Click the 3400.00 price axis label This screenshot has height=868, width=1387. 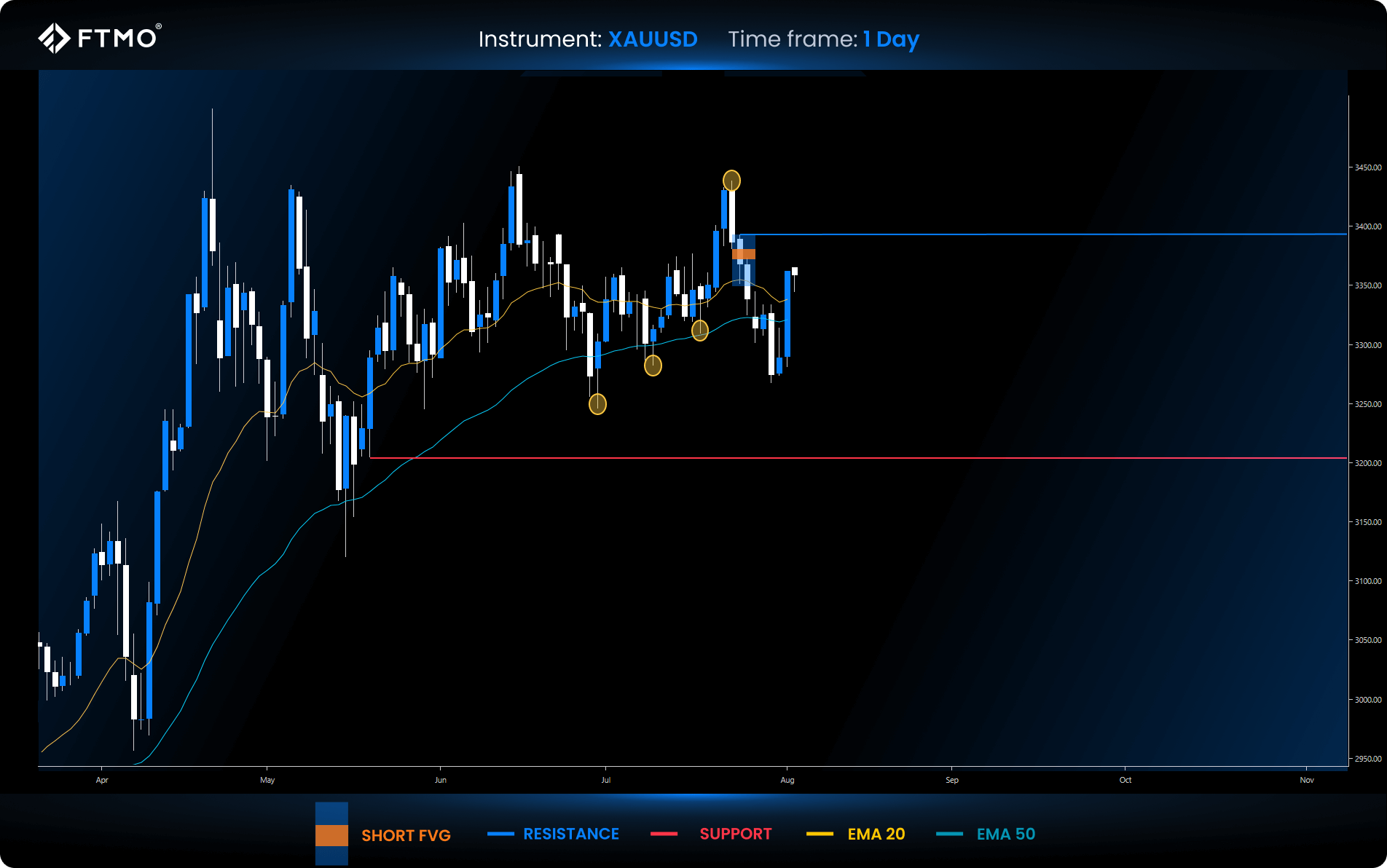tap(1367, 226)
